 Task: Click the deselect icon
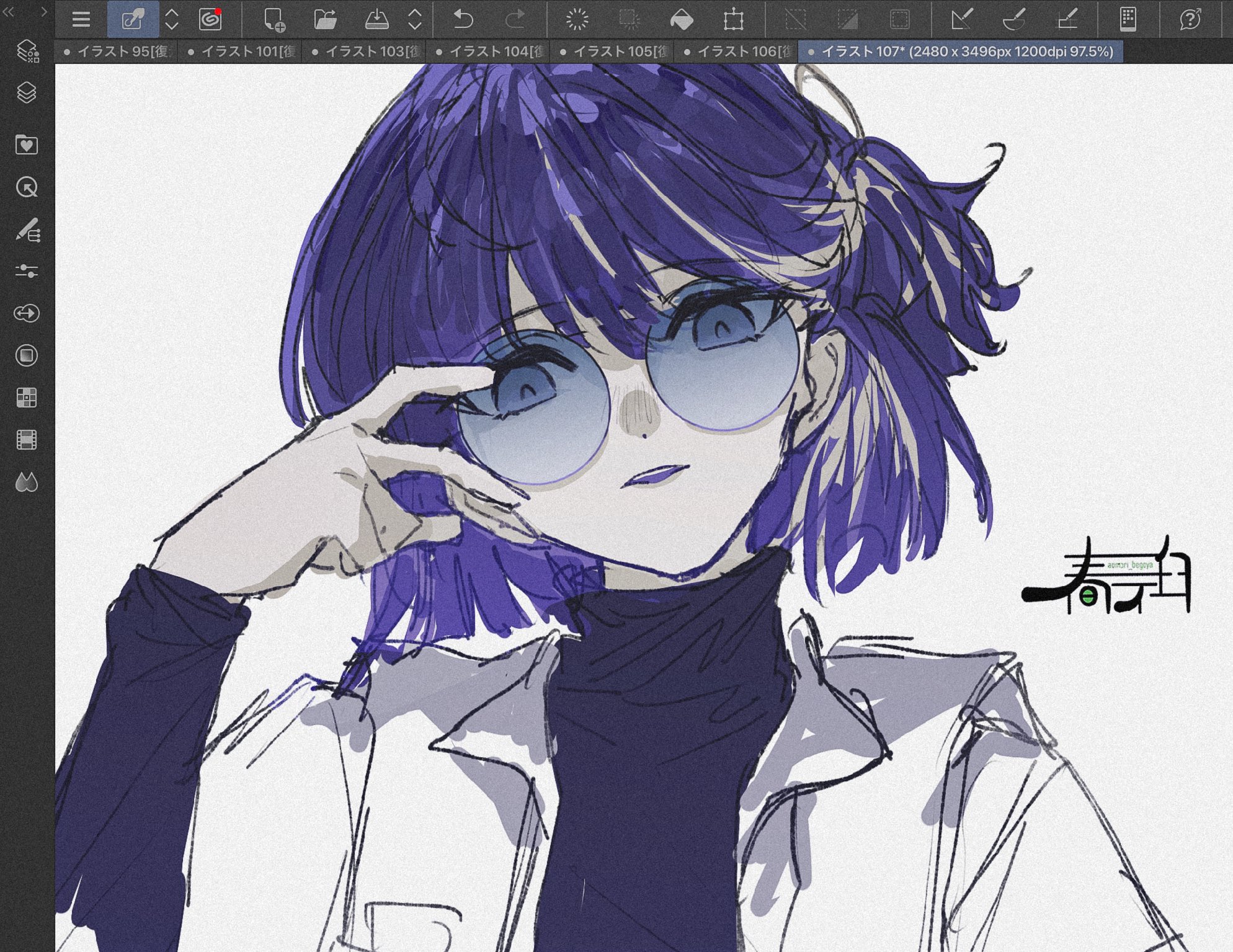(x=796, y=19)
